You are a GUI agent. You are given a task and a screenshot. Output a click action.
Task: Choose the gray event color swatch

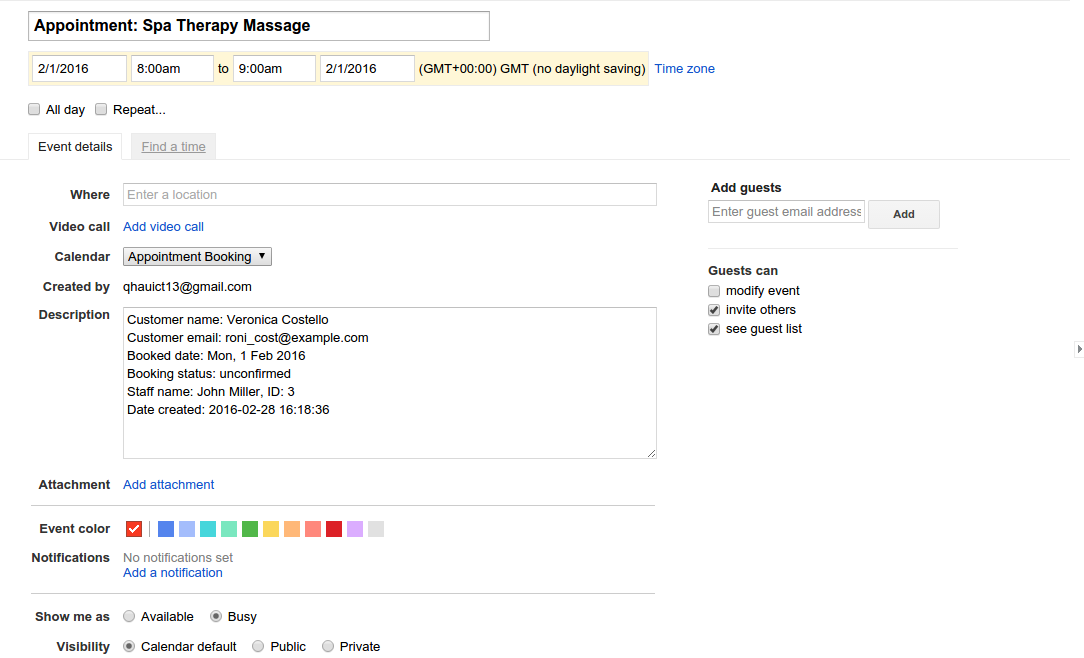(376, 529)
